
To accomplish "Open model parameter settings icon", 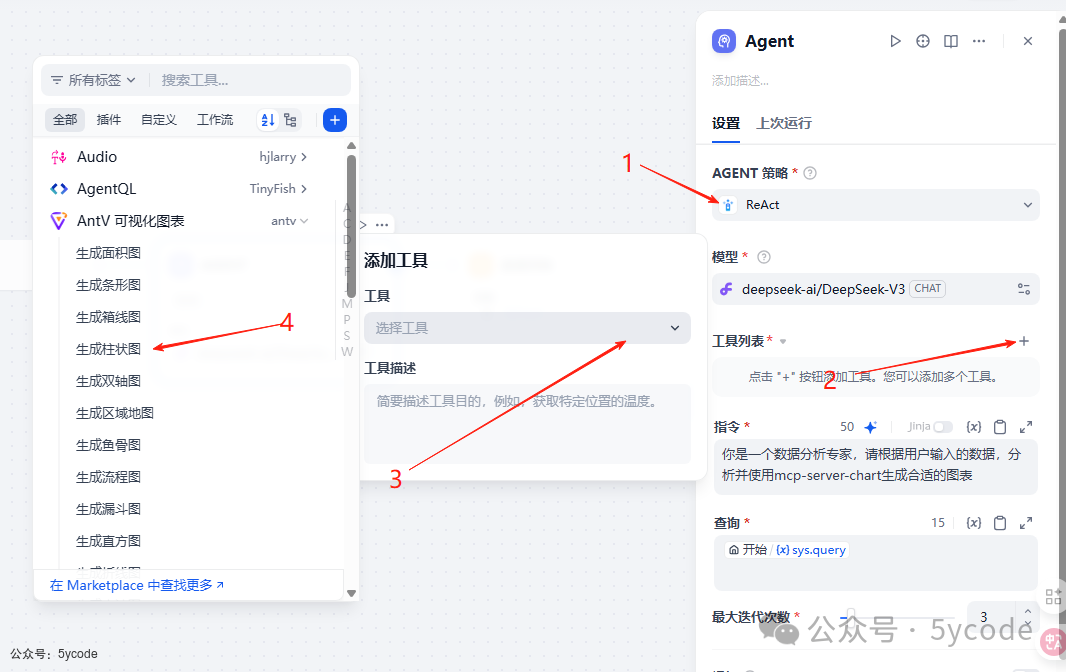I will coord(1024,289).
